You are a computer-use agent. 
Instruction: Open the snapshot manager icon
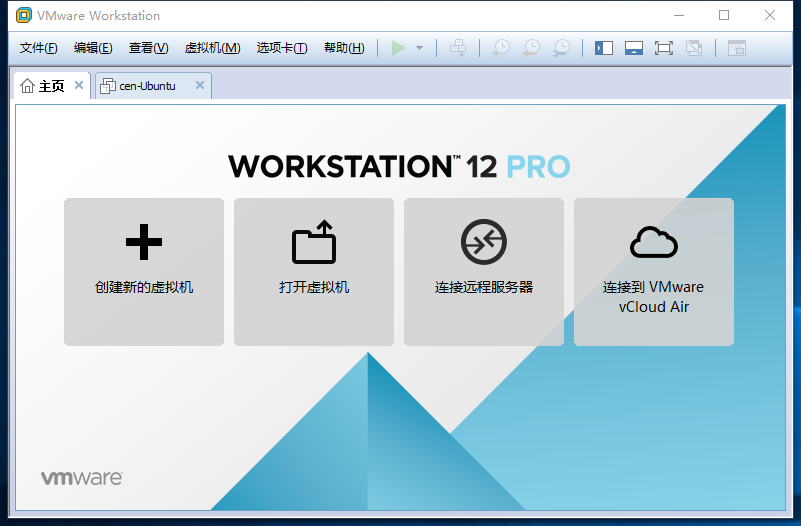561,48
